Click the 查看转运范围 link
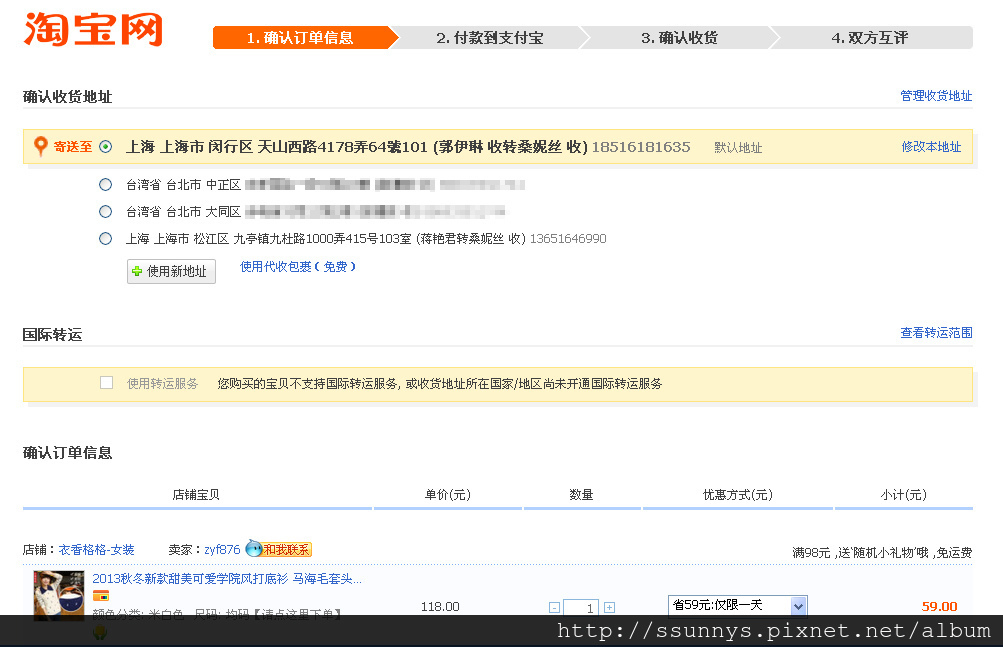Viewport: 1003px width, 647px height. [x=936, y=333]
